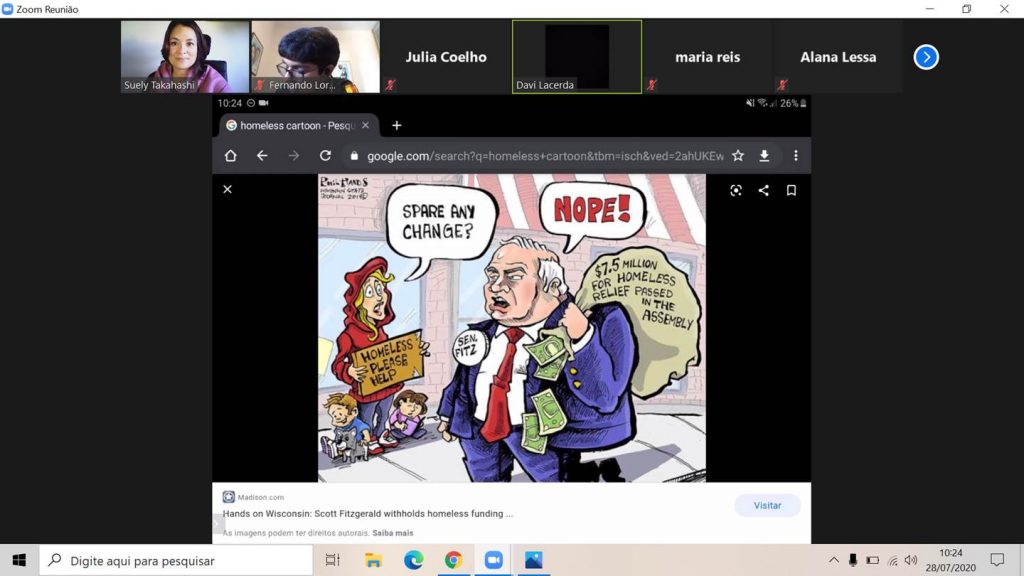This screenshot has width=1024, height=576.
Task: Open battery status tray icon
Action: pos(872,560)
